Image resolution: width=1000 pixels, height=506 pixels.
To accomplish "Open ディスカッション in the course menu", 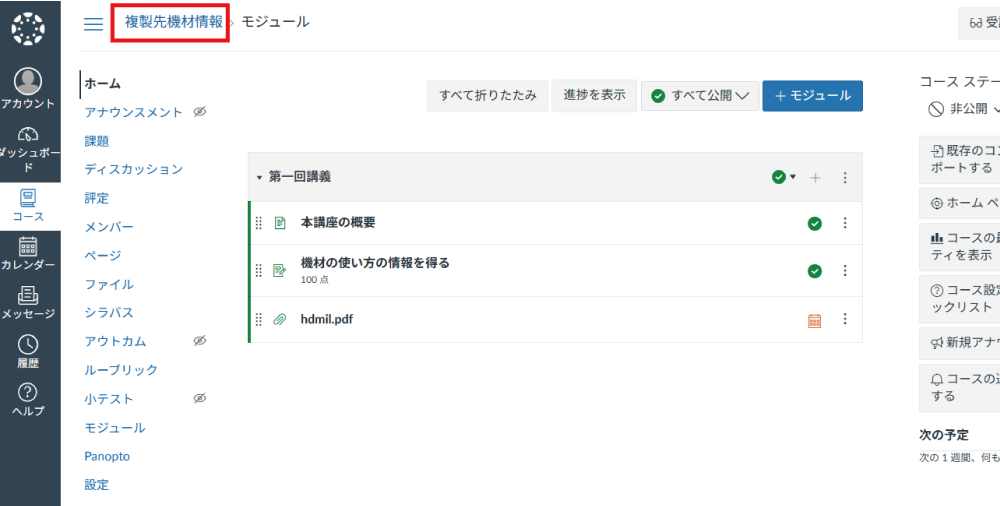I will 133,169.
